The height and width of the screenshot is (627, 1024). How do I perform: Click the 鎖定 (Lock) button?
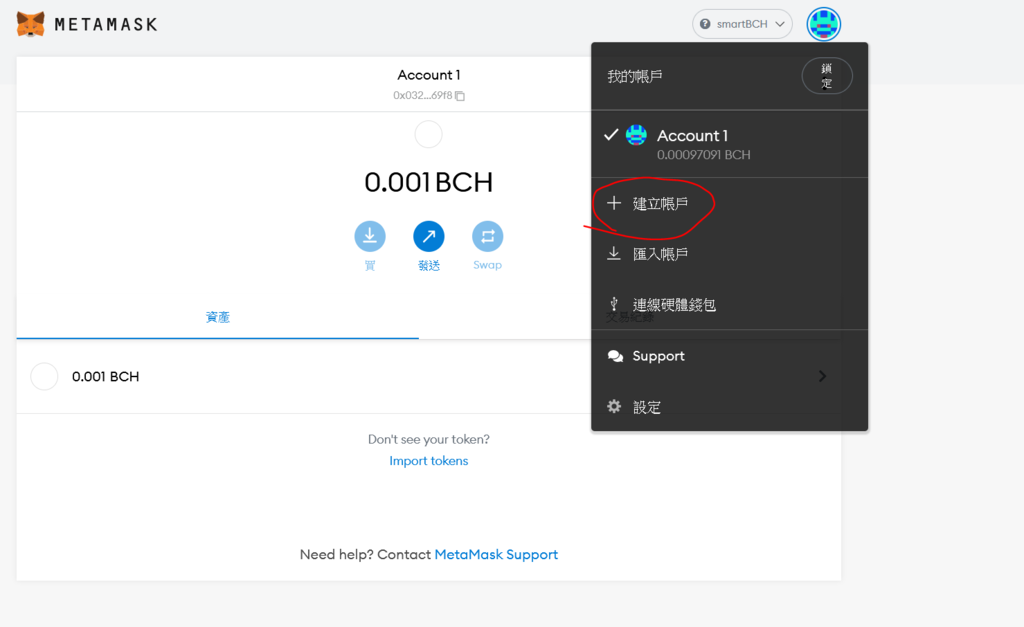[827, 76]
